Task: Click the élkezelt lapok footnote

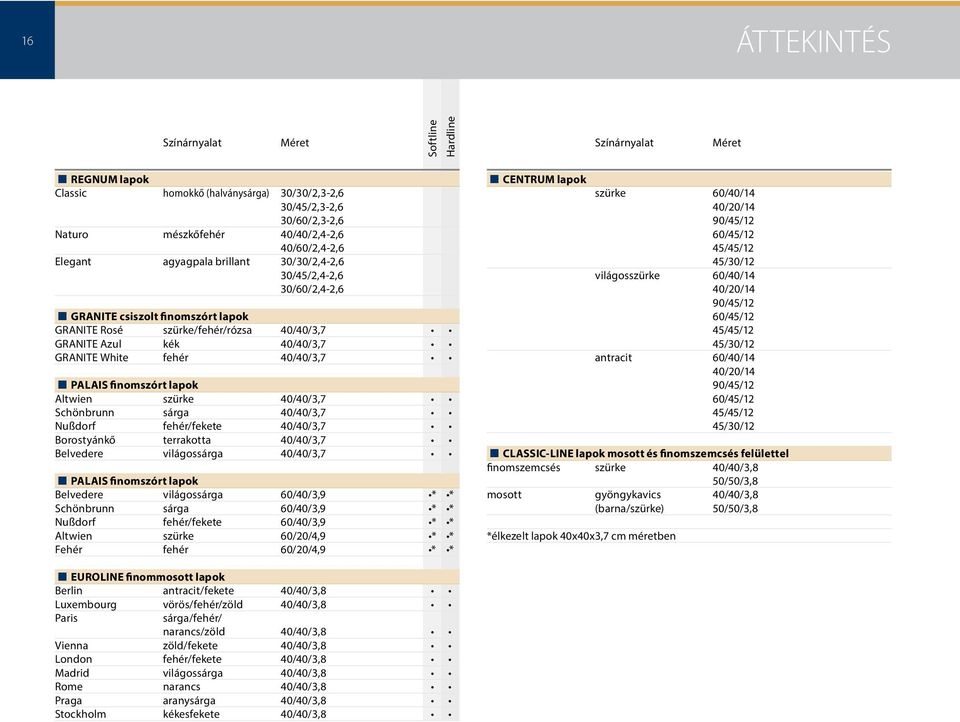Action: [581, 536]
